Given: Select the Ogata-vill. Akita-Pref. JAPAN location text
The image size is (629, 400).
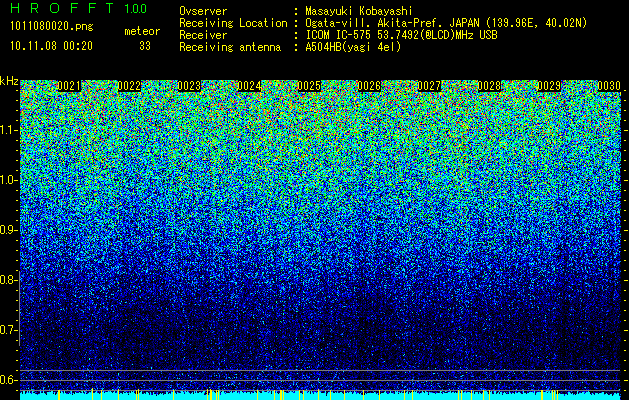Looking at the screenshot, I should (446, 23).
